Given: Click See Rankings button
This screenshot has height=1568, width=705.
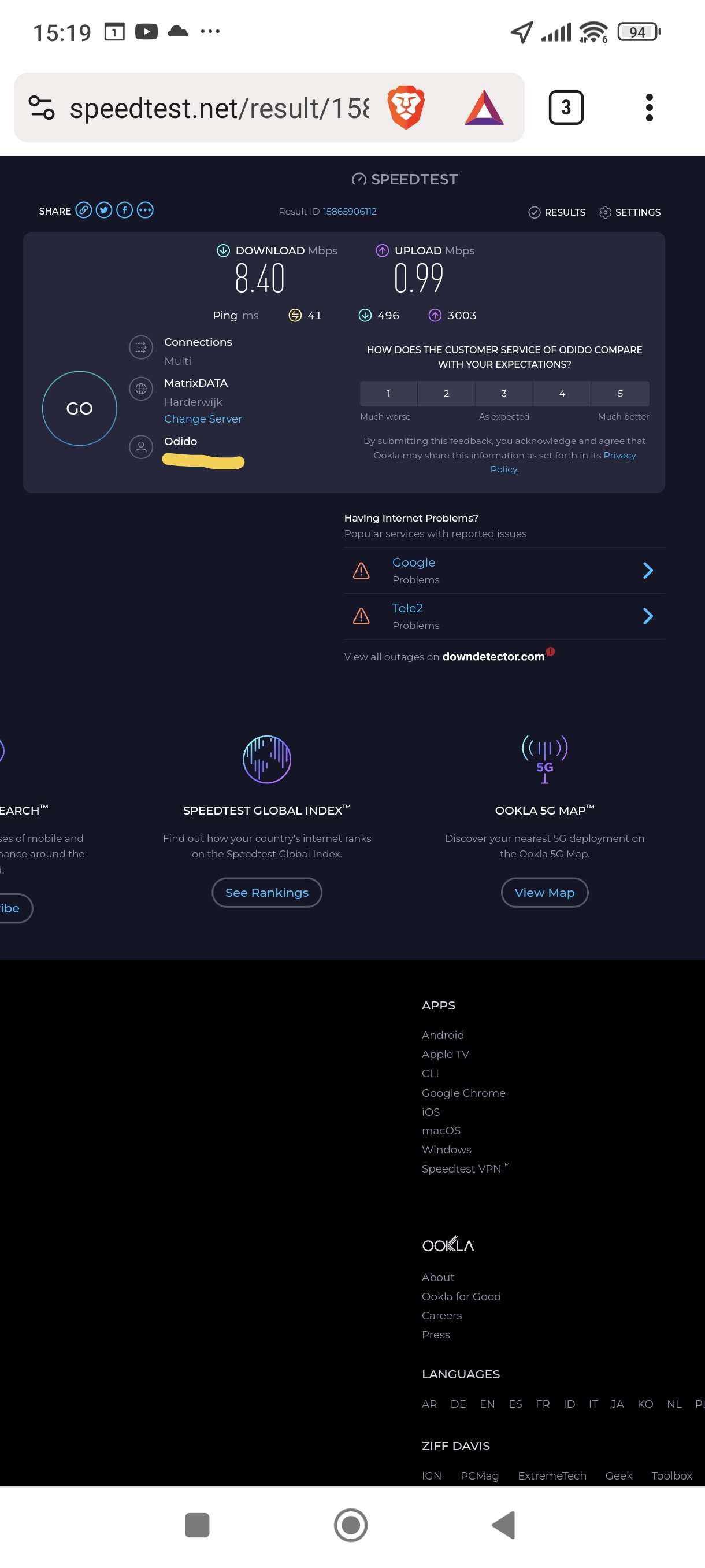Looking at the screenshot, I should [x=267, y=892].
